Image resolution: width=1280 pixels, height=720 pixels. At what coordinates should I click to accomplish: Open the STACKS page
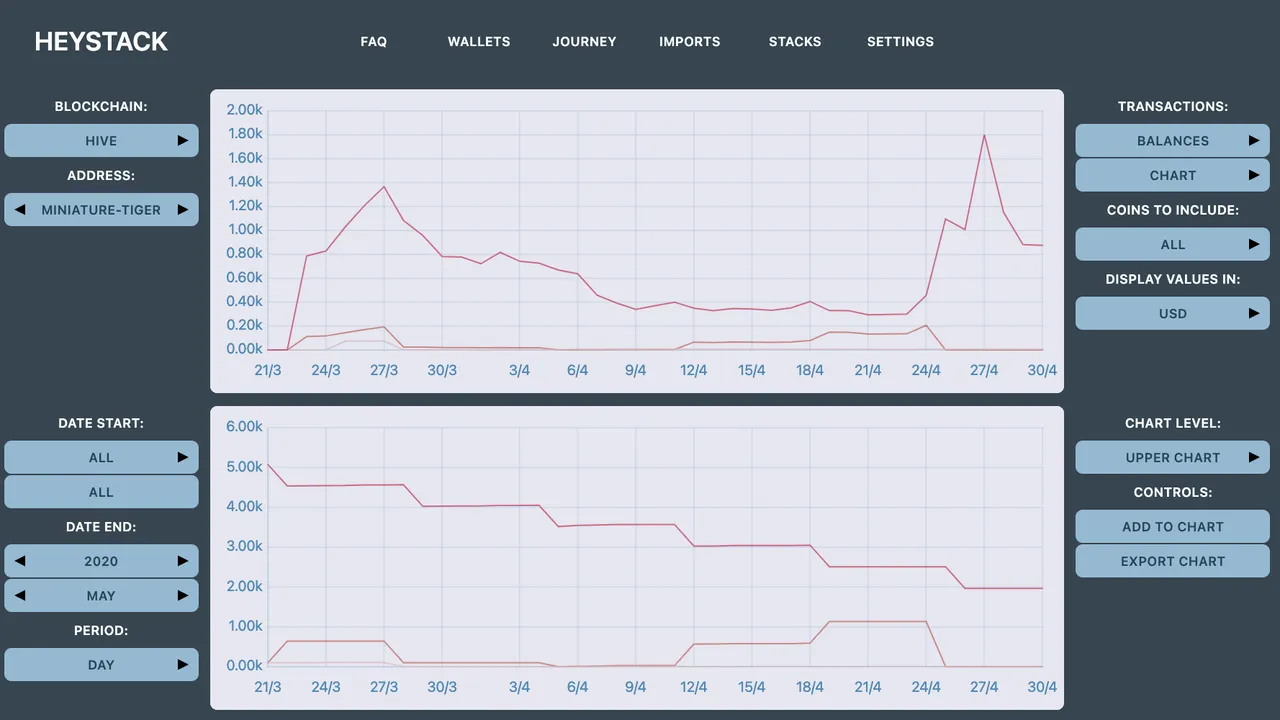[x=795, y=42]
